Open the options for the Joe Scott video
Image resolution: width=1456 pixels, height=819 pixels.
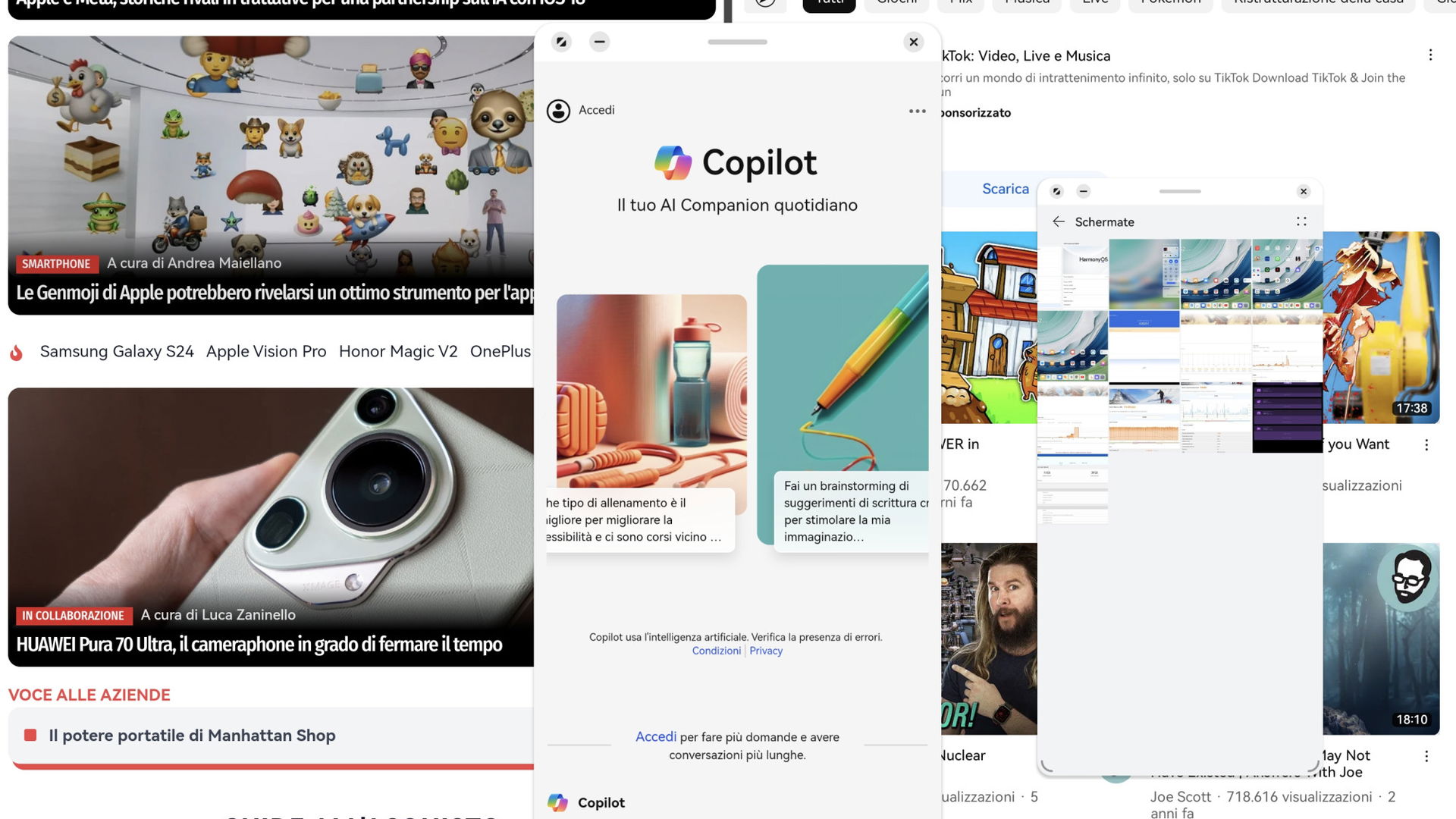pos(1426,756)
